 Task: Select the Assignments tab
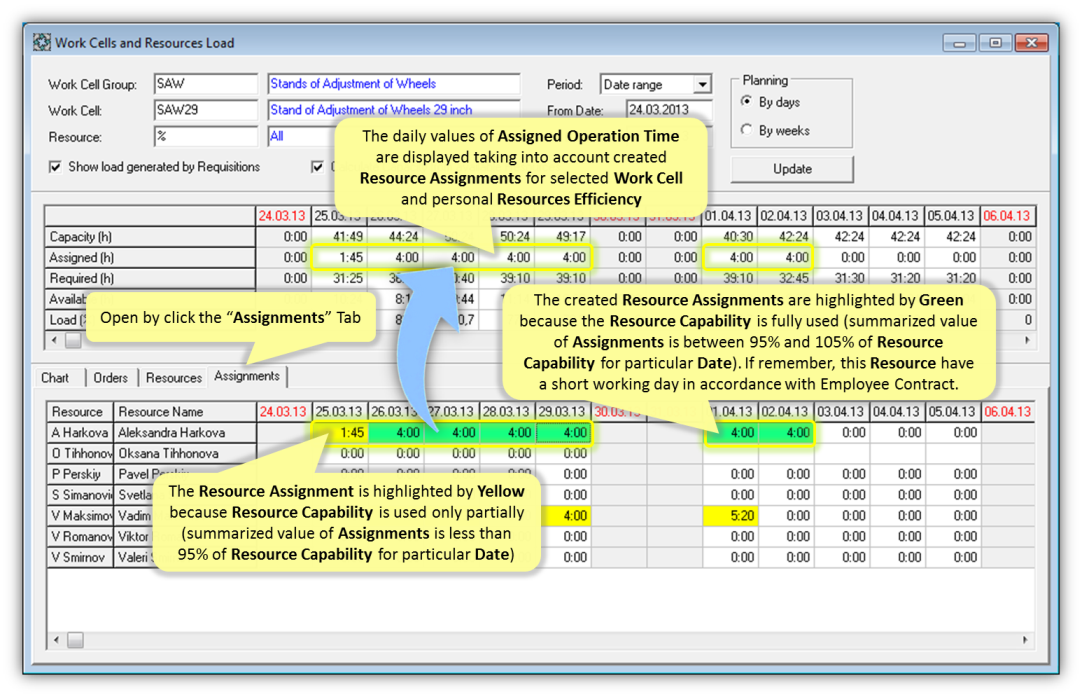pos(247,376)
